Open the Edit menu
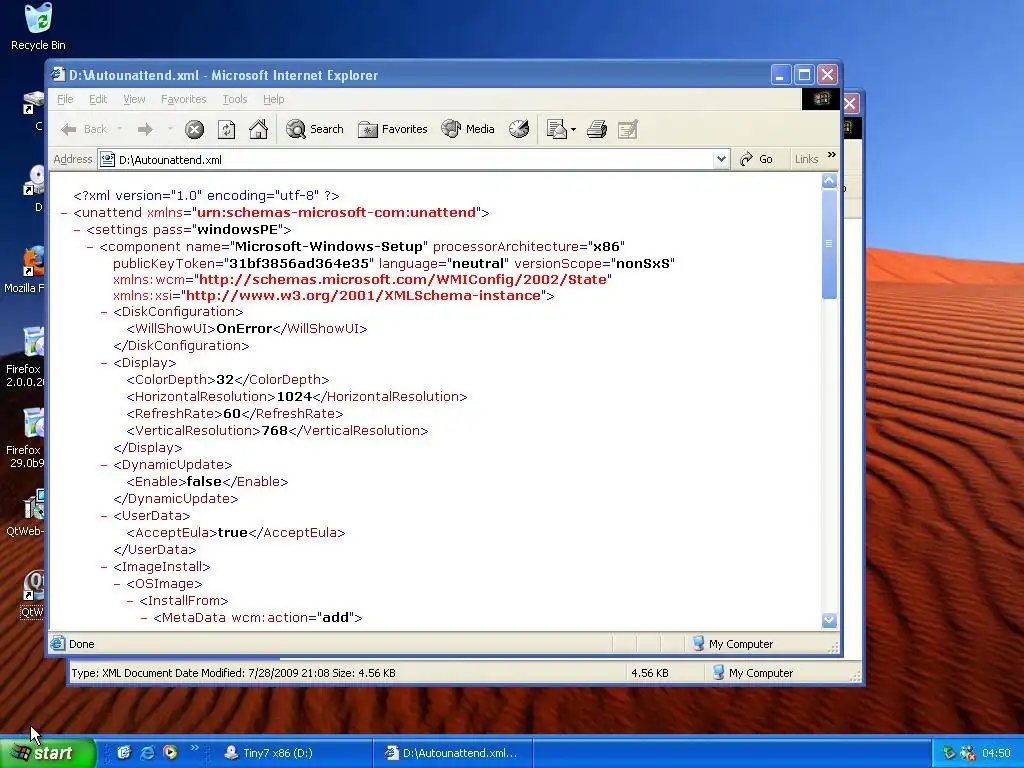This screenshot has height=768, width=1024. pyautogui.click(x=98, y=99)
